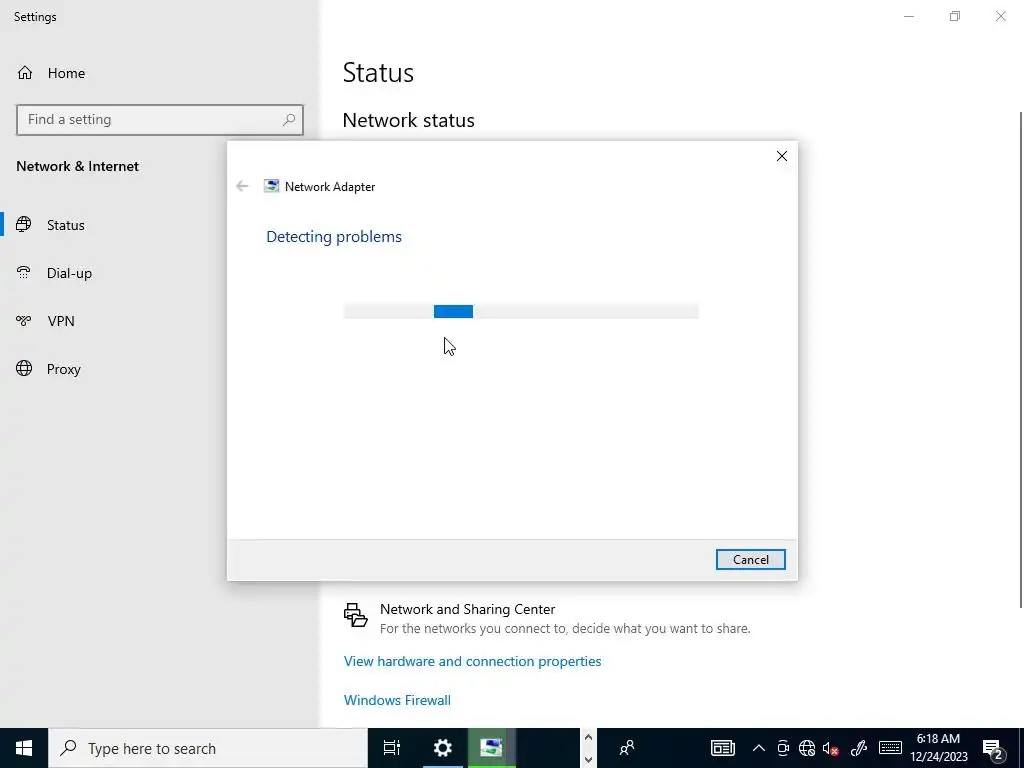The height and width of the screenshot is (768, 1024).
Task: Open Task View on taskbar
Action: pos(392,748)
